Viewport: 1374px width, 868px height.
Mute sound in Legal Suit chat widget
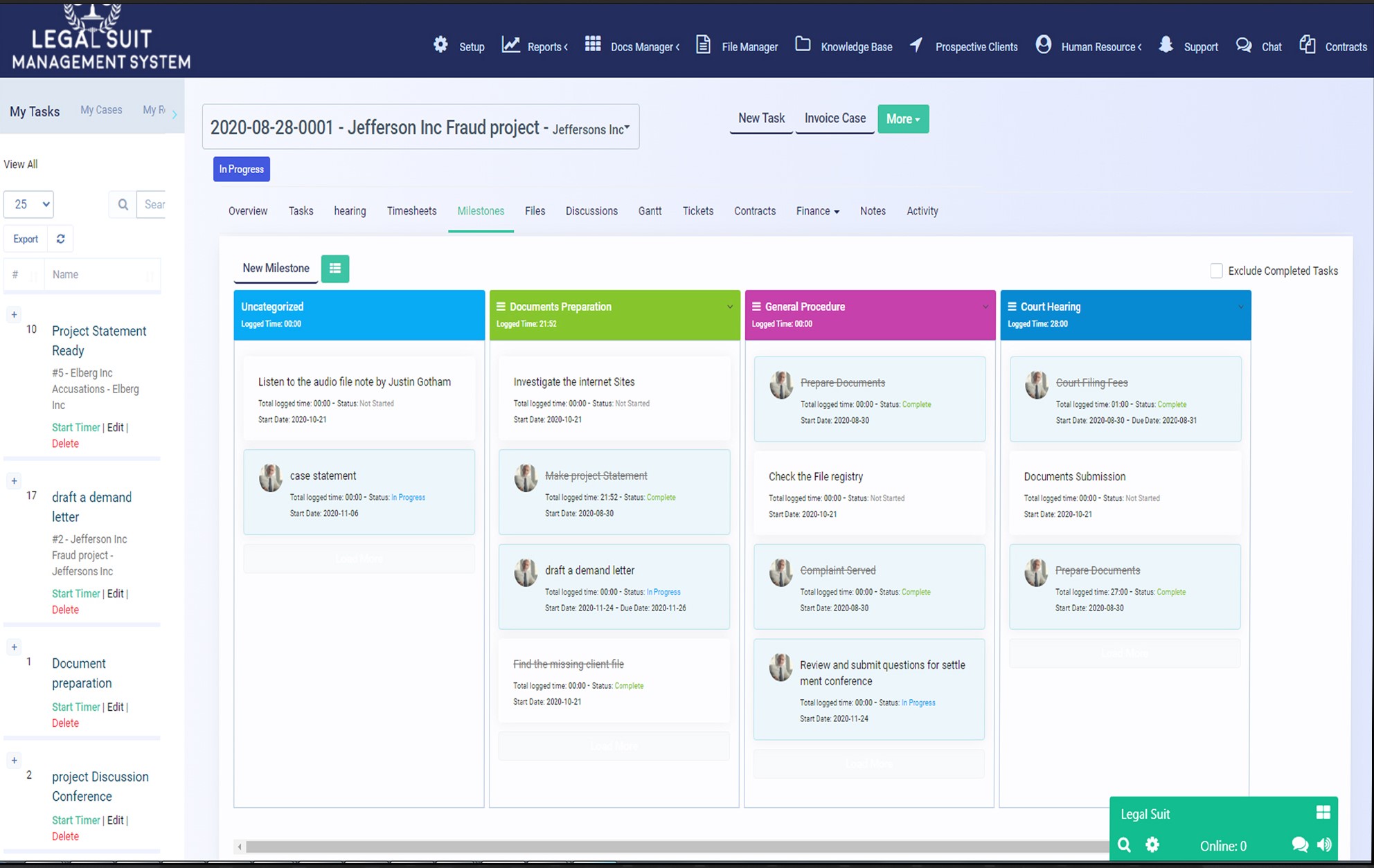[x=1324, y=844]
